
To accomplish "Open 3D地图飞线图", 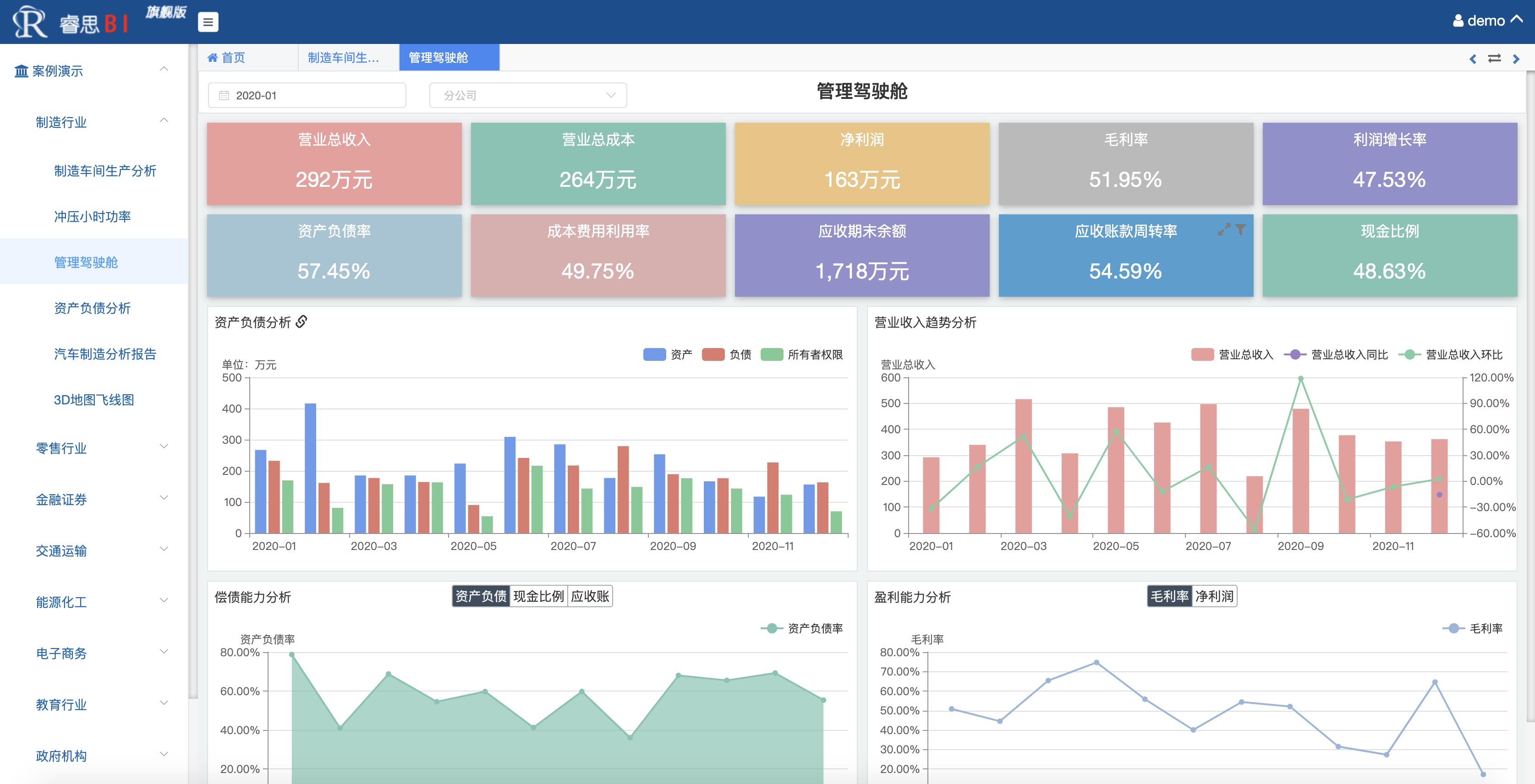I will (x=93, y=400).
